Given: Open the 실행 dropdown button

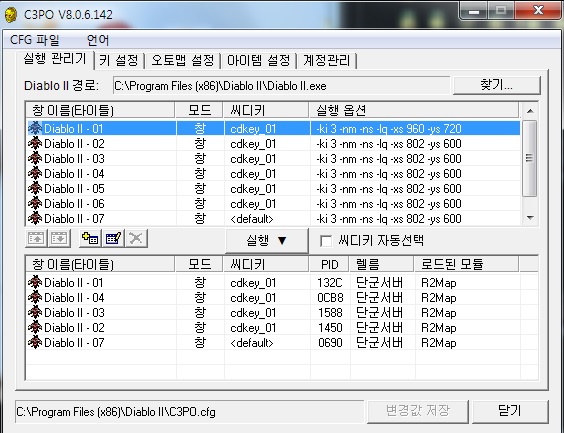Looking at the screenshot, I should (x=267, y=241).
